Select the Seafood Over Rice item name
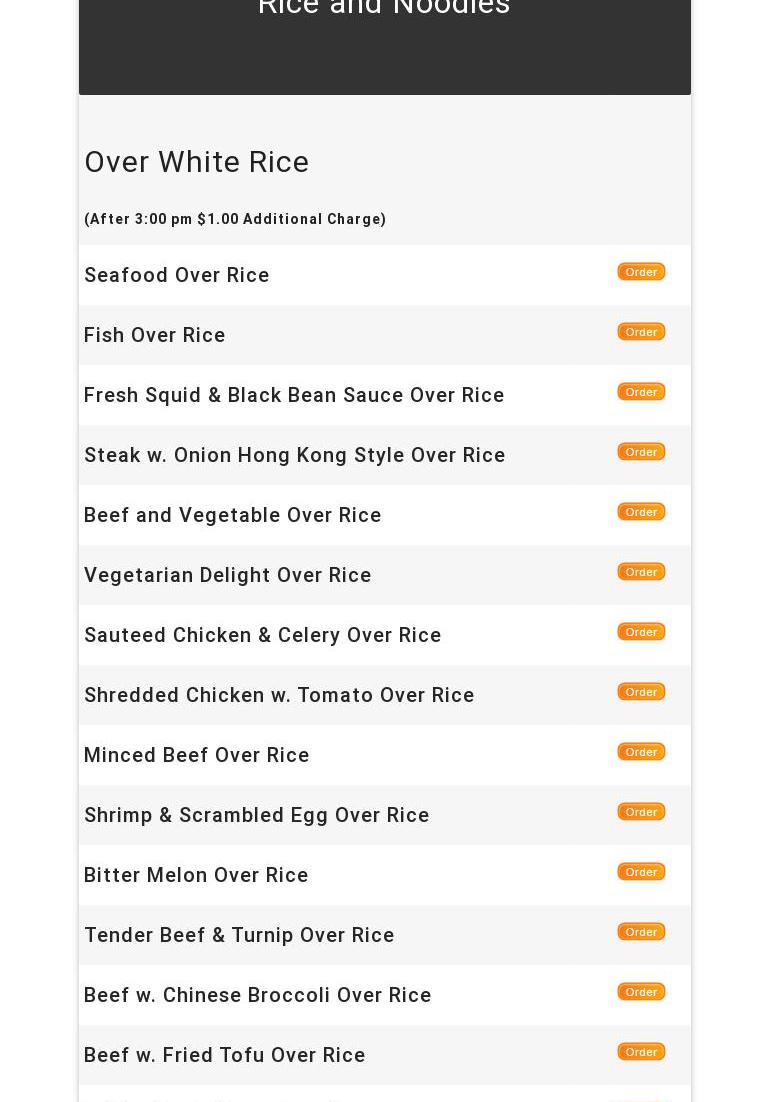Screen dimensions: 770x1102 coord(177,275)
